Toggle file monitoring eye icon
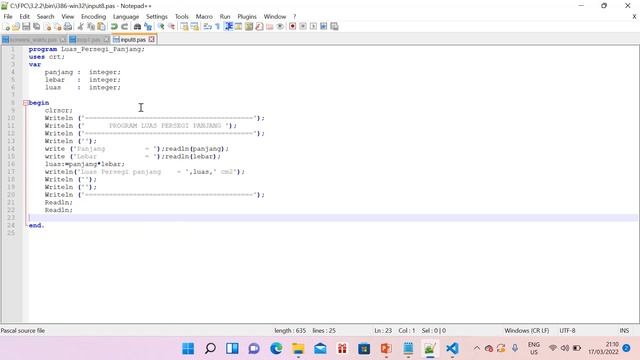Image resolution: width=640 pixels, height=360 pixels. click(280, 27)
